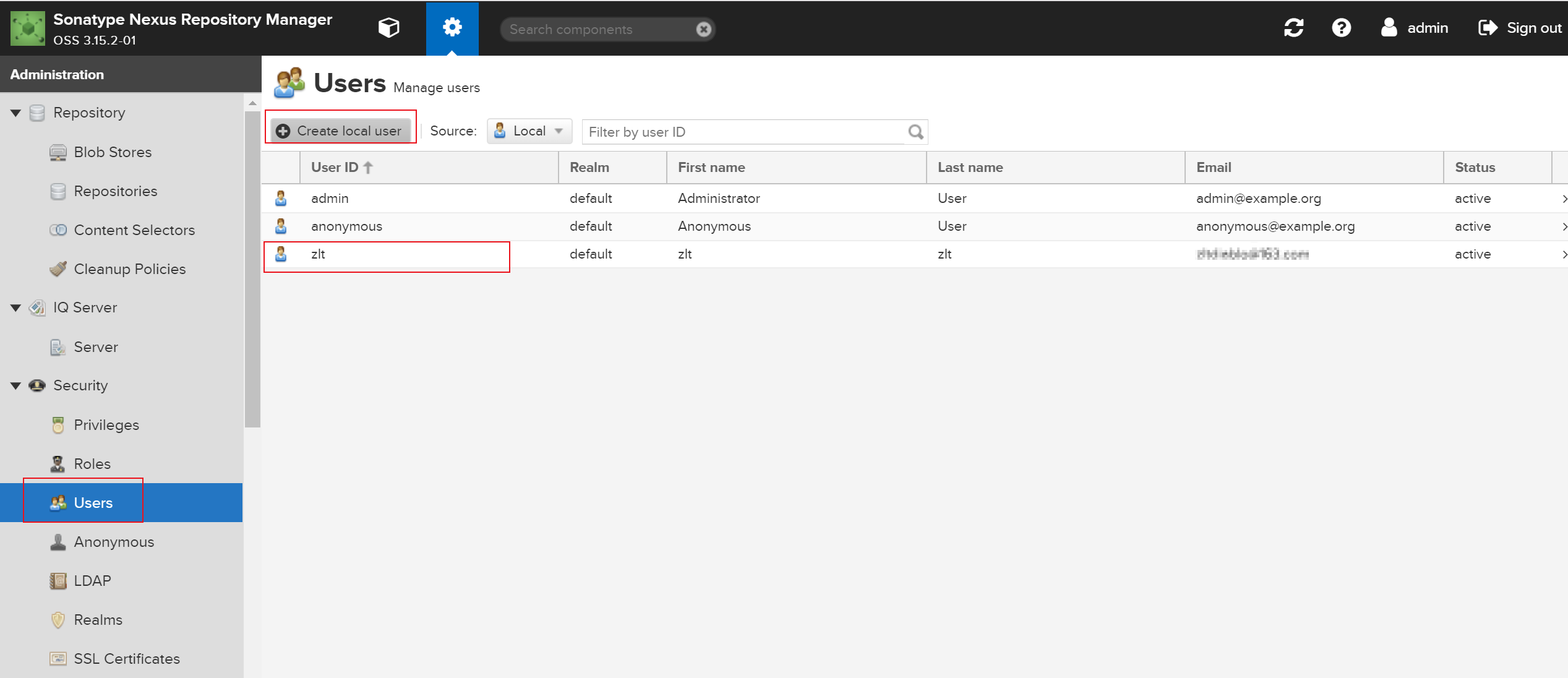This screenshot has height=678, width=1568.
Task: Open Administration gear icon
Action: click(x=452, y=28)
